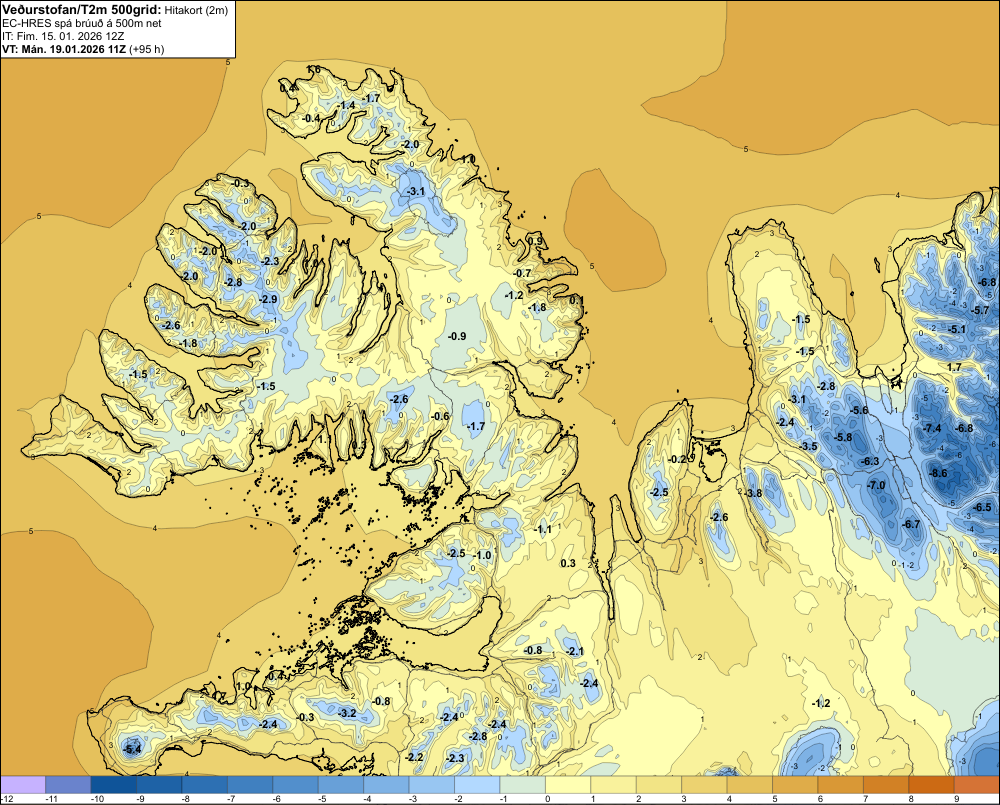Select the coldest reading -8.6

938,473
